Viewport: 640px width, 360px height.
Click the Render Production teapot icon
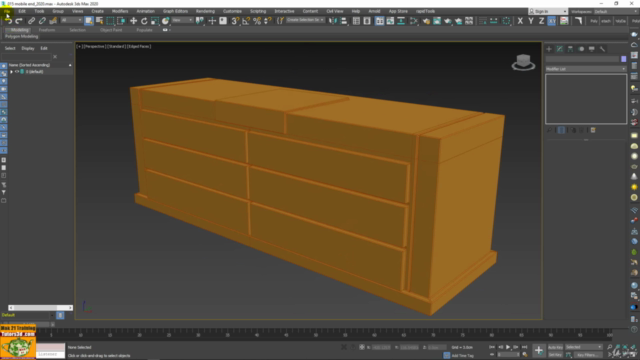(458, 21)
